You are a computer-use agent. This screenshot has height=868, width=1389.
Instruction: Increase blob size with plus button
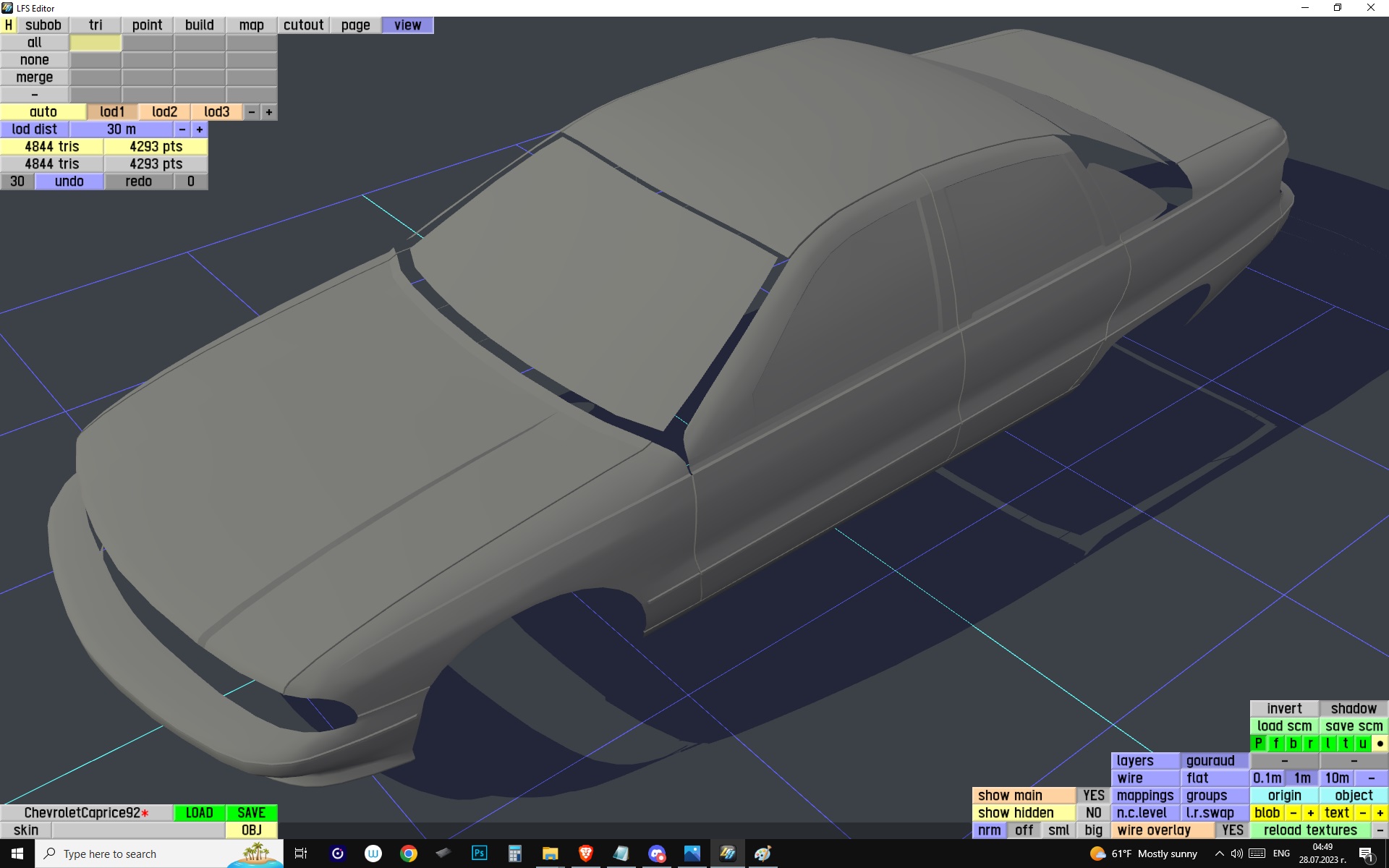tap(1310, 813)
